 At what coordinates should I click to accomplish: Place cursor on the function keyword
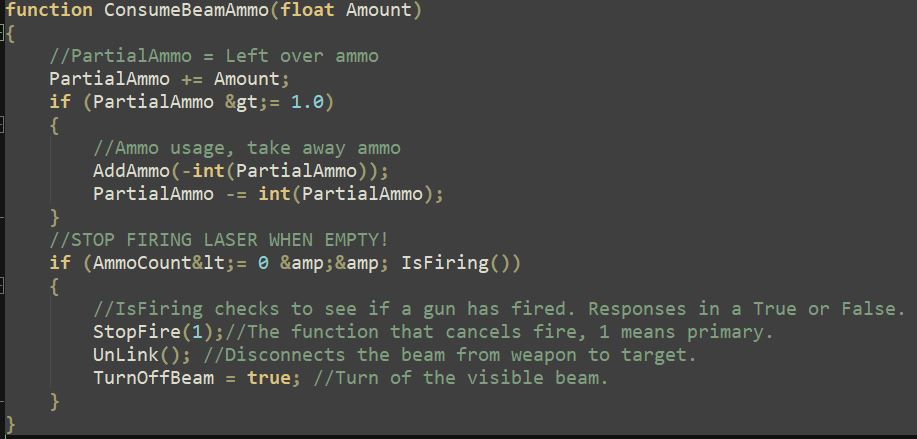[49, 10]
